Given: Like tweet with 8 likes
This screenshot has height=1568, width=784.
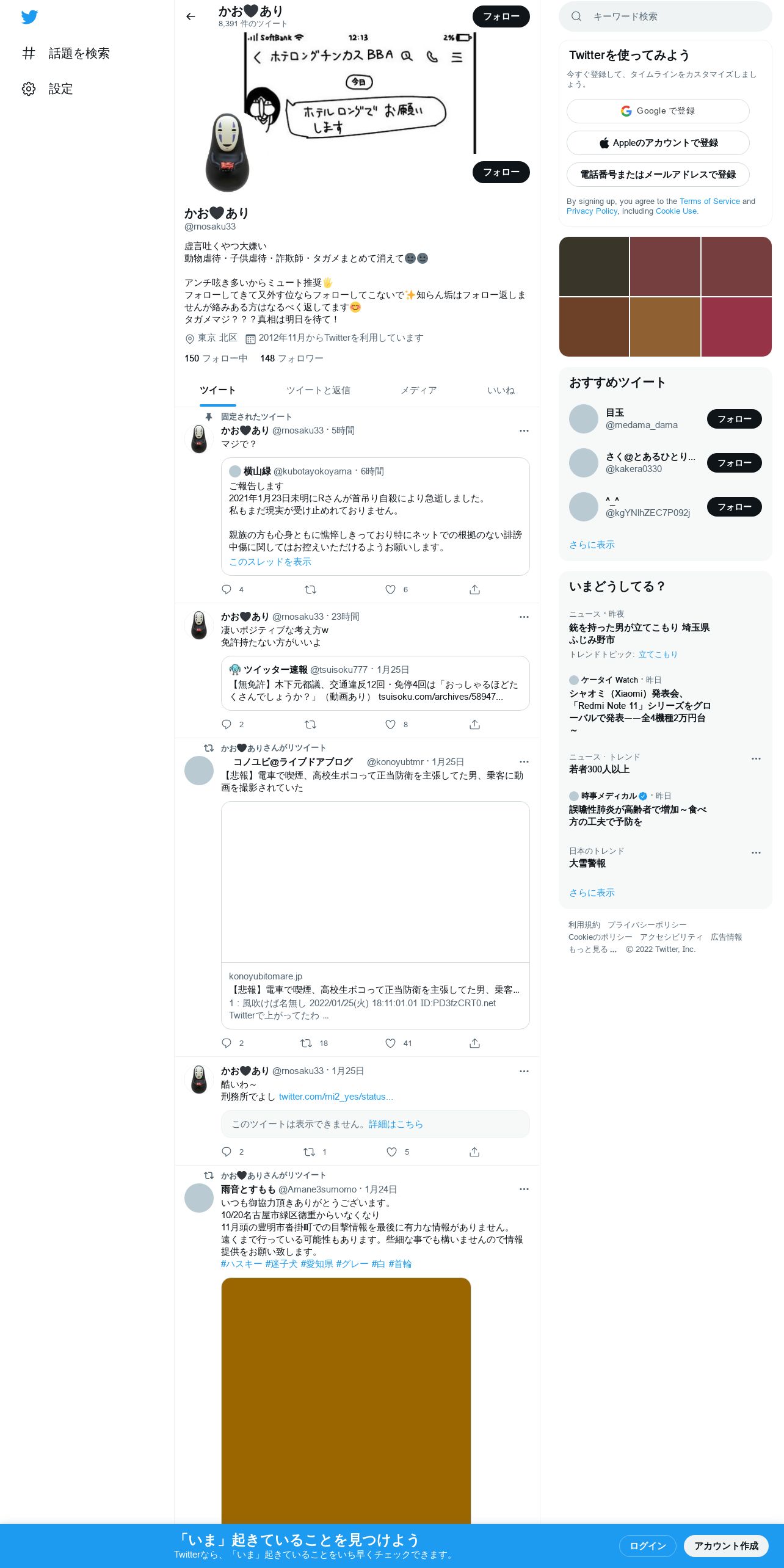Looking at the screenshot, I should (x=391, y=724).
